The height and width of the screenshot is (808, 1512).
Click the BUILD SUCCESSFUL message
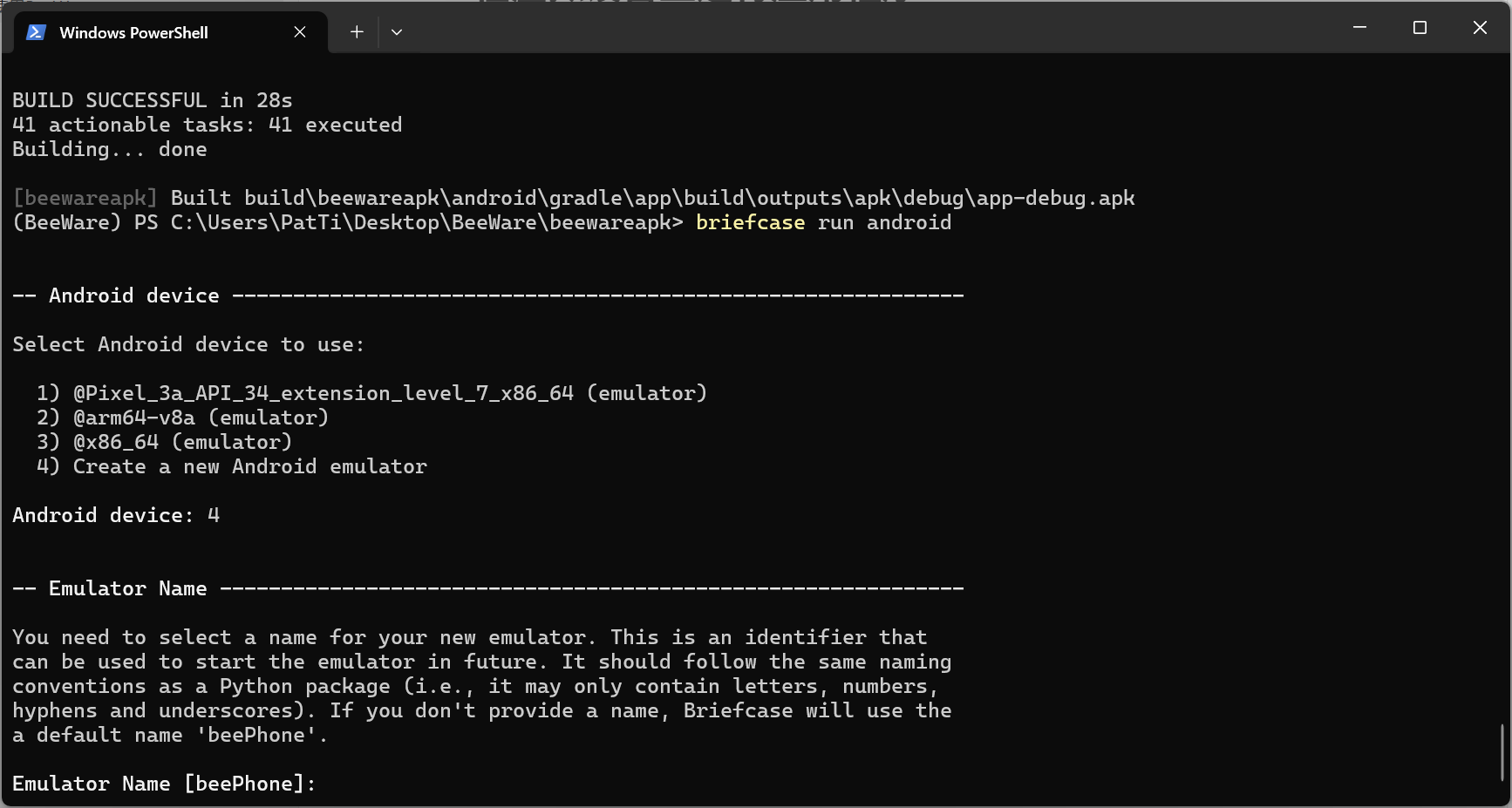coord(153,100)
